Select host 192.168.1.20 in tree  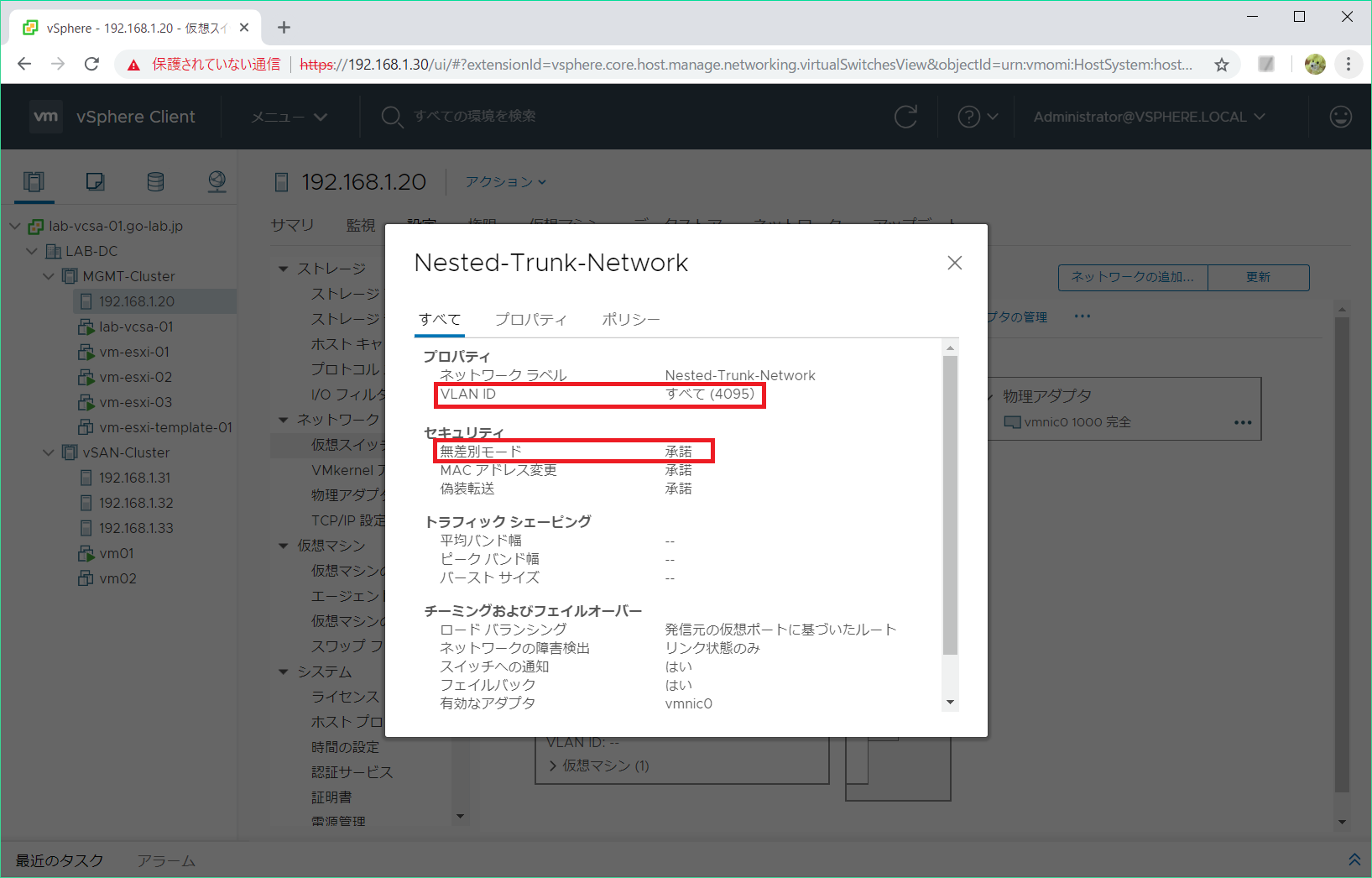(137, 301)
